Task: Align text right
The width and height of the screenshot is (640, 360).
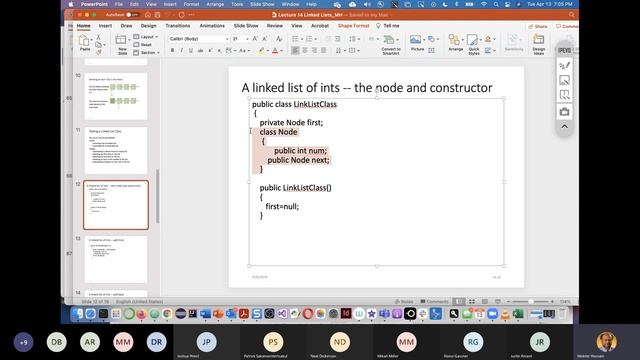Action: [x=314, y=51]
